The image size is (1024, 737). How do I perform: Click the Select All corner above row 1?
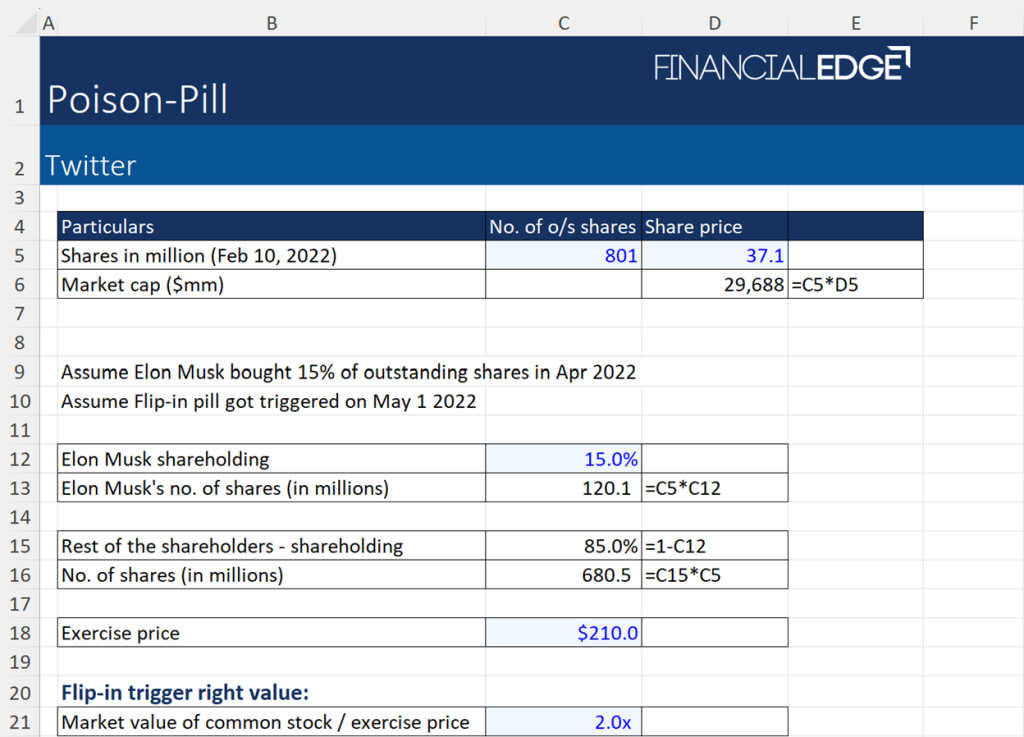[x=24, y=22]
